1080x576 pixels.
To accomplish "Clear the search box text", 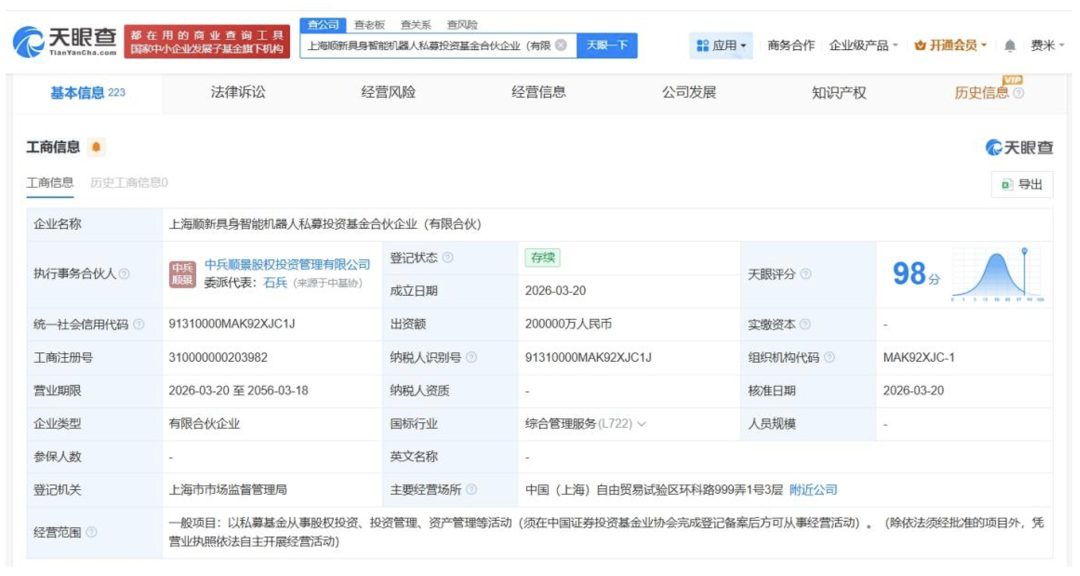I will click(561, 45).
